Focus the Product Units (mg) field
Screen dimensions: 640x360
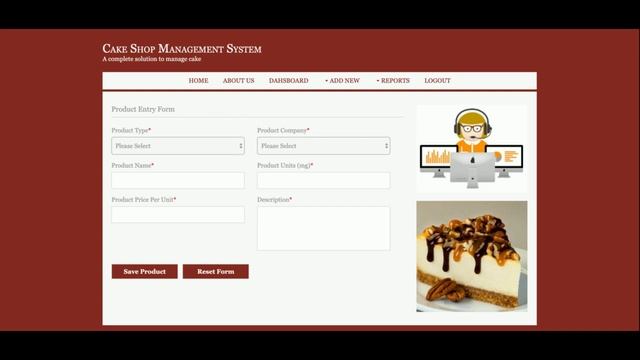(324, 180)
